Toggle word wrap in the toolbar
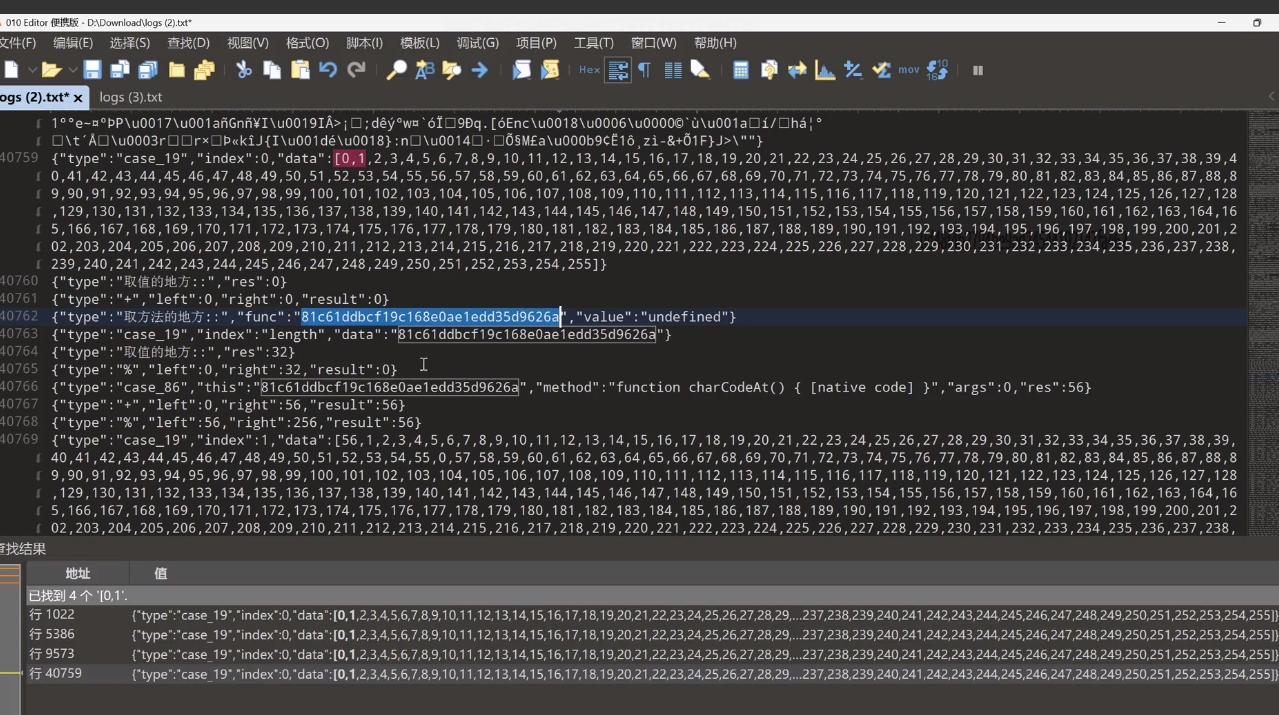This screenshot has height=715, width=1279. (x=618, y=70)
